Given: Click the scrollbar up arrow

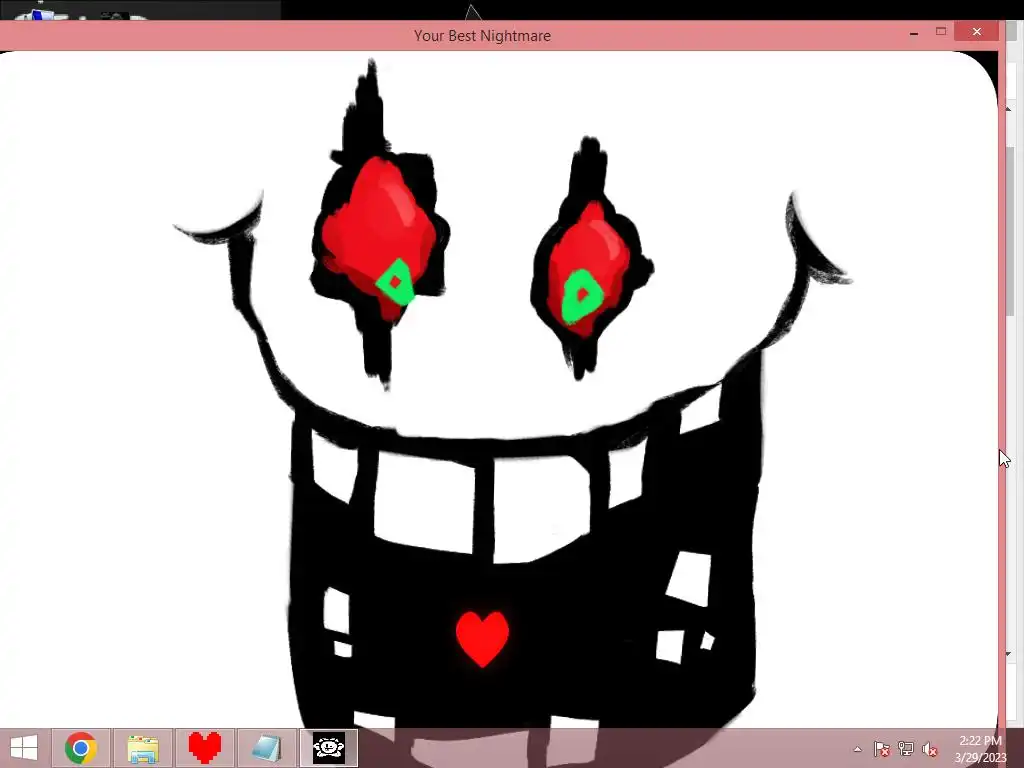Looking at the screenshot, I should point(1008,108).
